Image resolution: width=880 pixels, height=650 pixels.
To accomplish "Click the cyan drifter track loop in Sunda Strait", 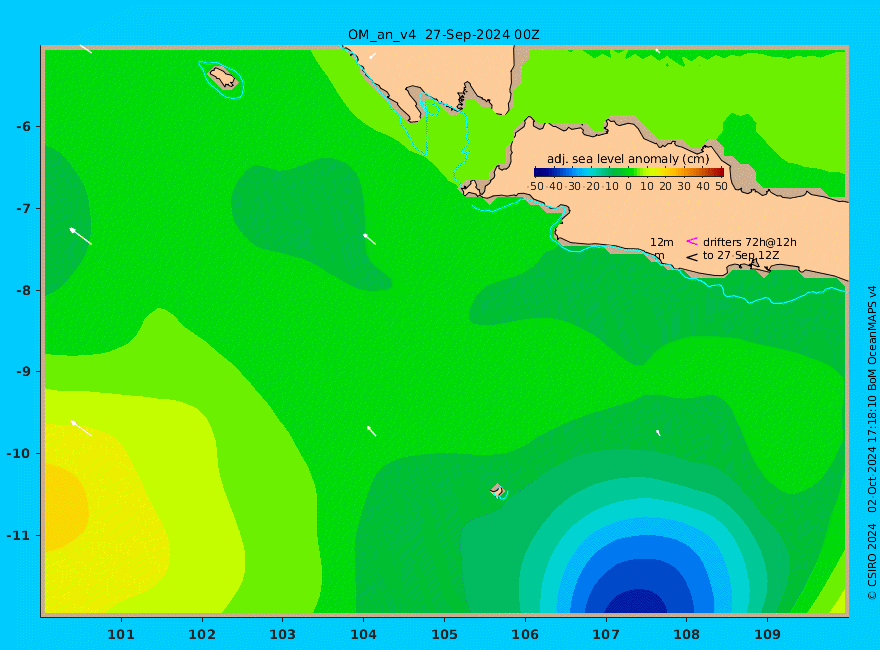I will (430, 107).
